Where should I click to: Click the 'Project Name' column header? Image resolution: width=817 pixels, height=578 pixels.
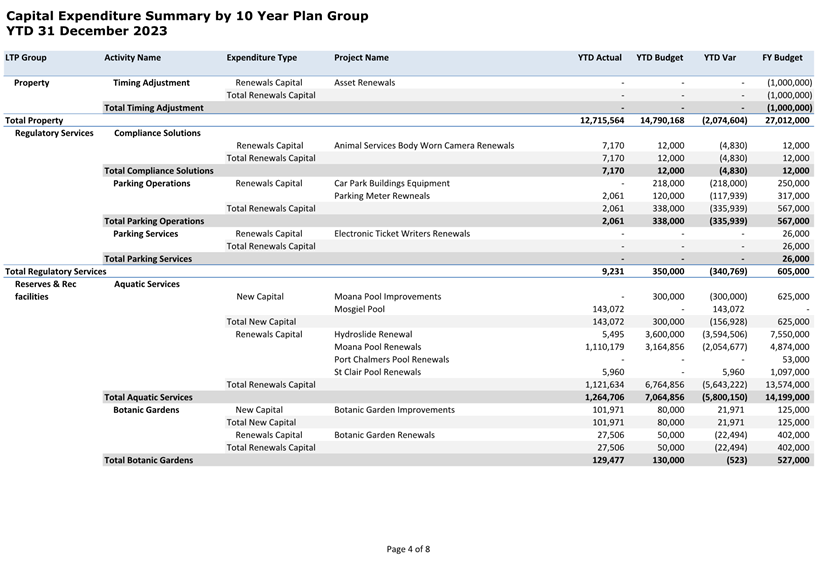pyautogui.click(x=361, y=58)
